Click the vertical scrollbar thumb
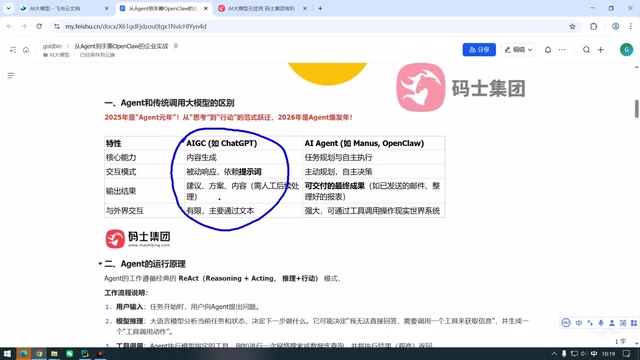 click(x=636, y=109)
